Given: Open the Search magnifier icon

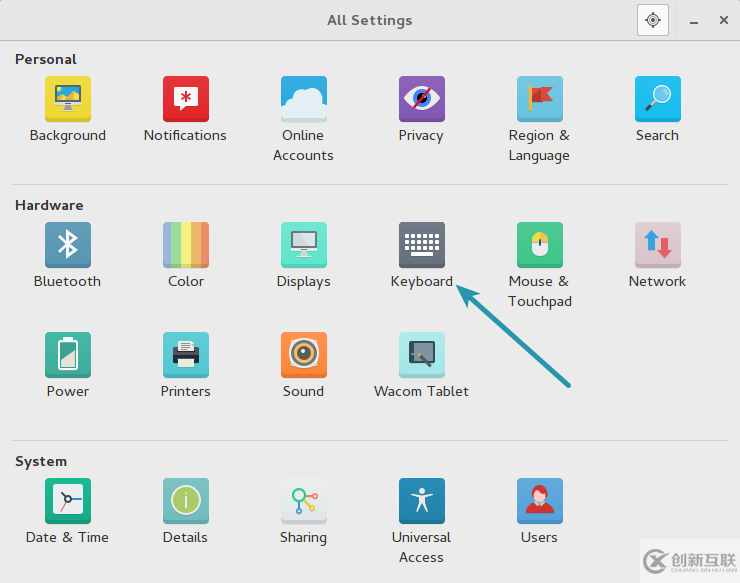Looking at the screenshot, I should tap(658, 99).
